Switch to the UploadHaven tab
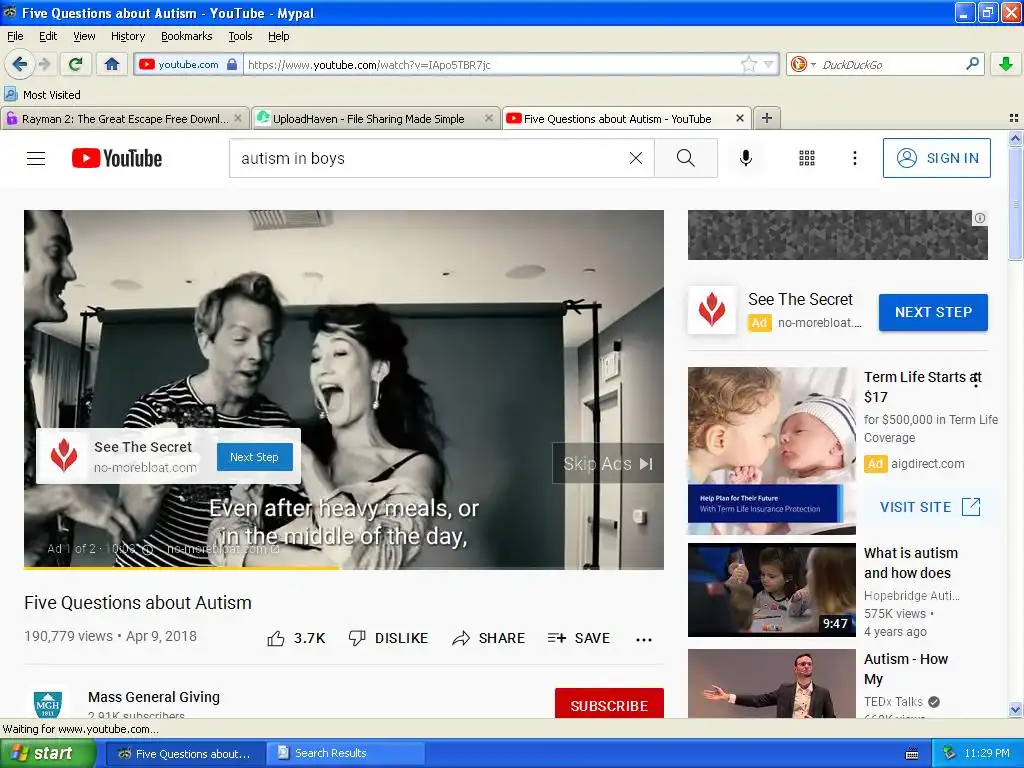This screenshot has width=1024, height=768. pyautogui.click(x=368, y=119)
